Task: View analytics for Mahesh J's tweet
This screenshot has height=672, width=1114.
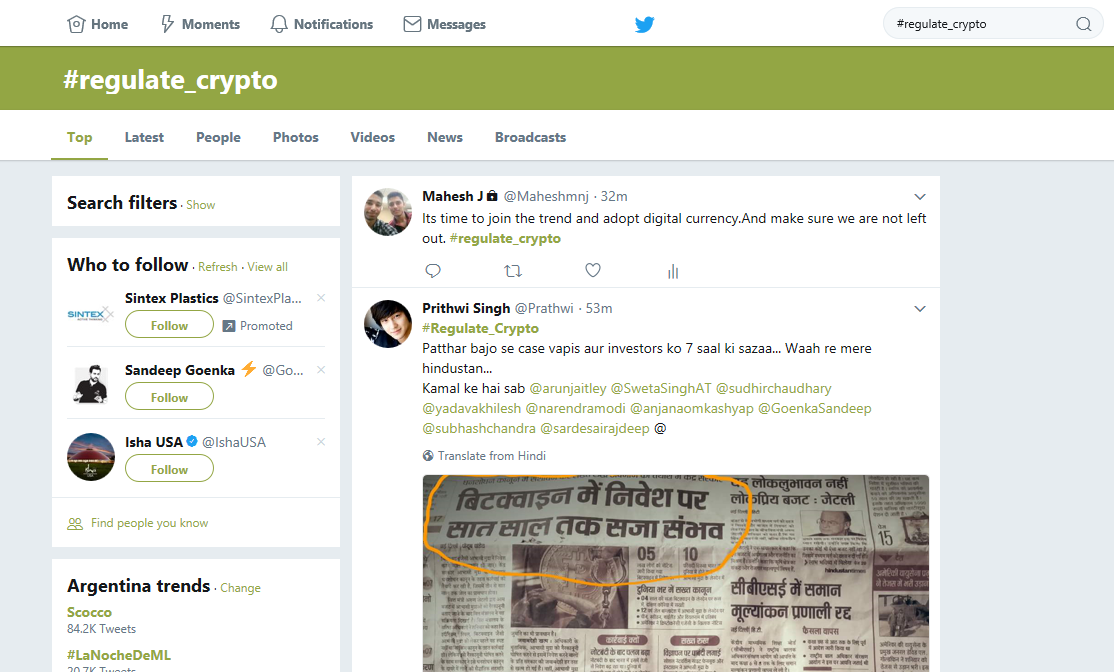Action: (673, 271)
